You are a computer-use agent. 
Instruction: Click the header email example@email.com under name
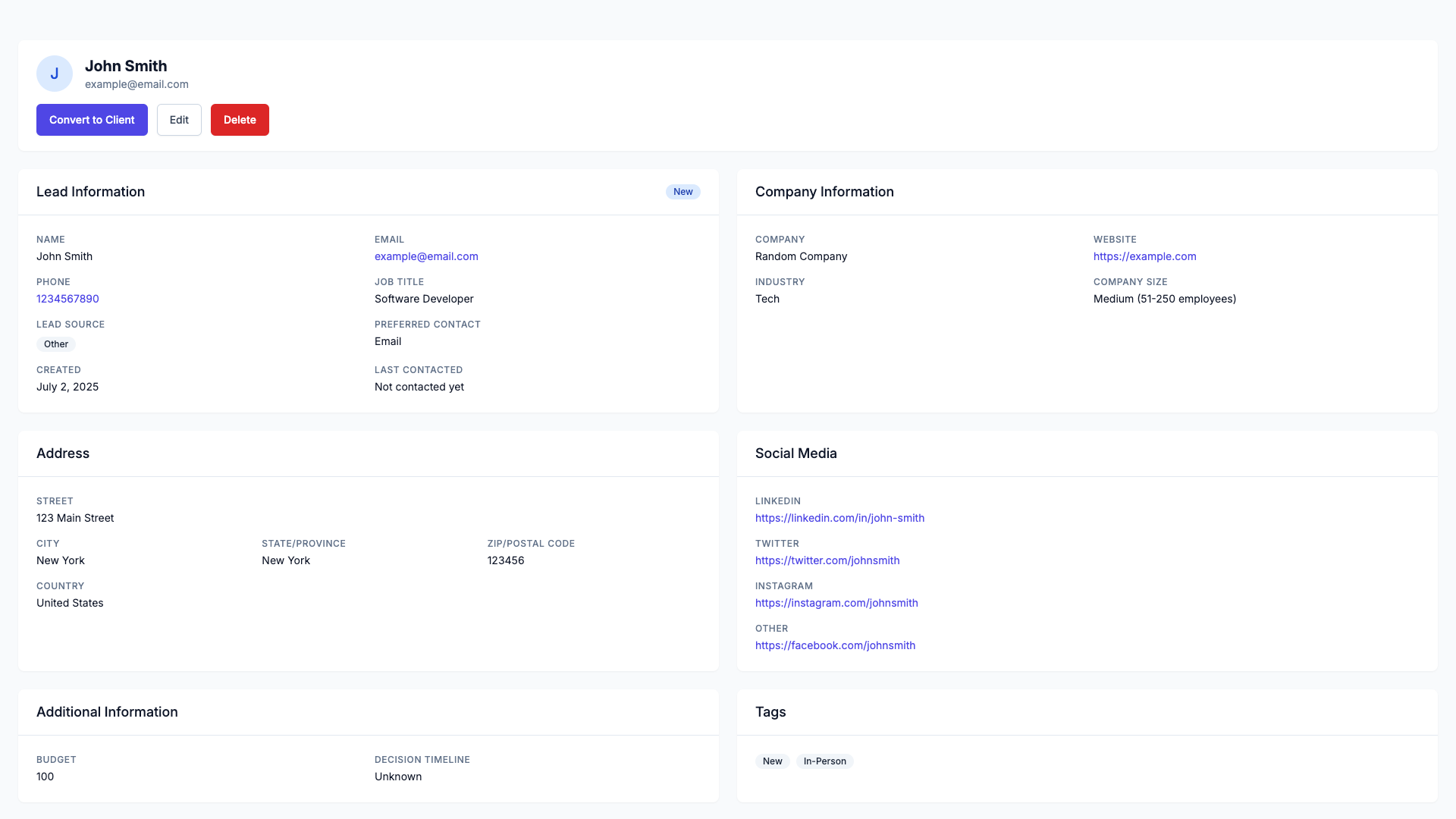coord(136,84)
